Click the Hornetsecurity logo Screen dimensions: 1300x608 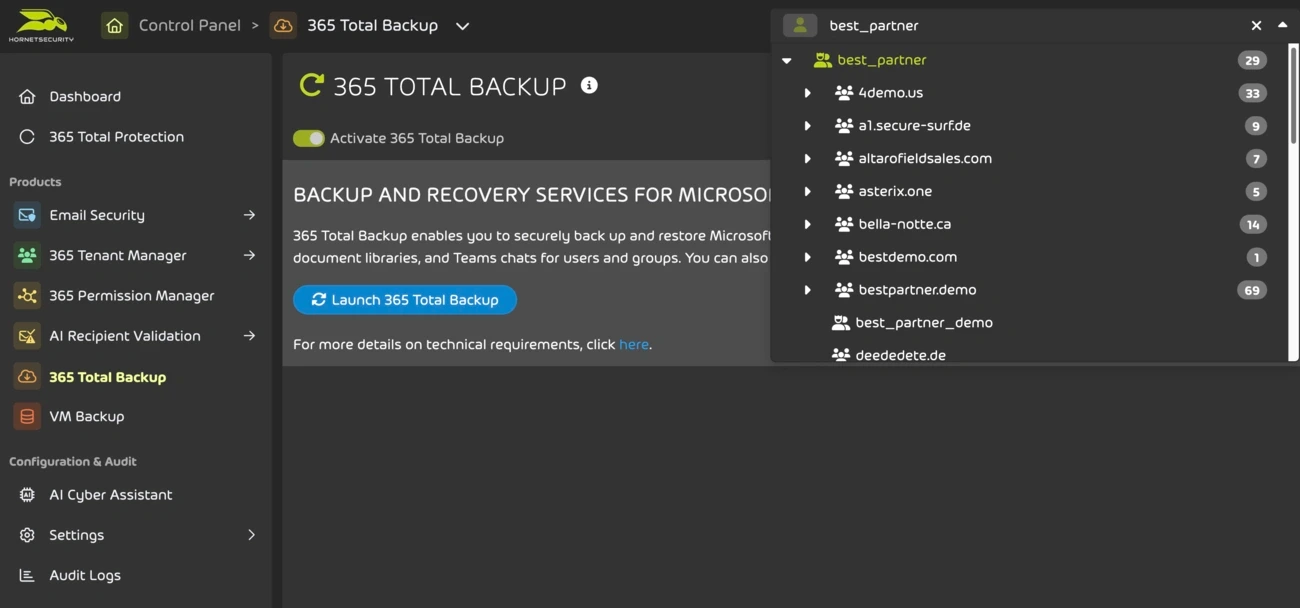click(x=41, y=23)
